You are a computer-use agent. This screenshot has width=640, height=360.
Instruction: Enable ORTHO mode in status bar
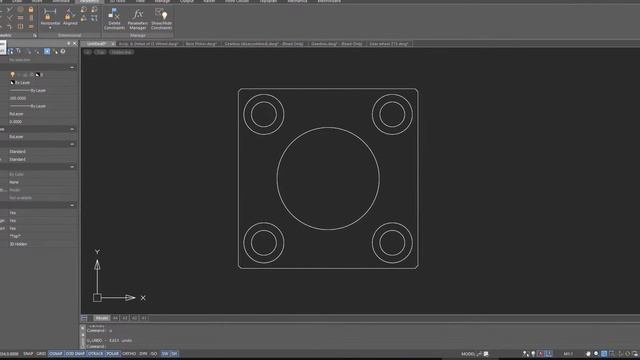129,354
